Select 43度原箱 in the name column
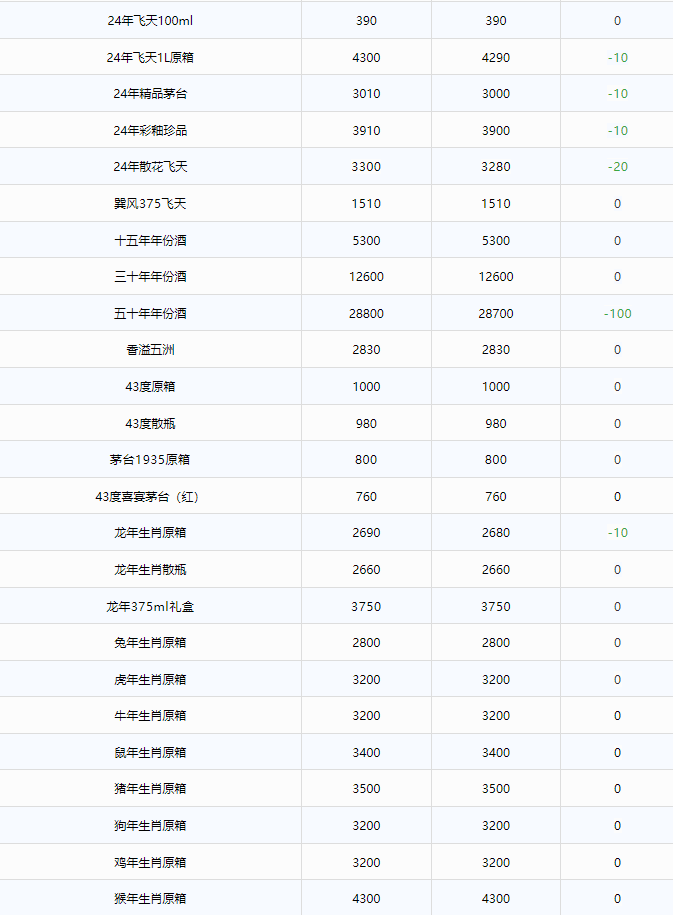The image size is (673, 915). [x=150, y=386]
